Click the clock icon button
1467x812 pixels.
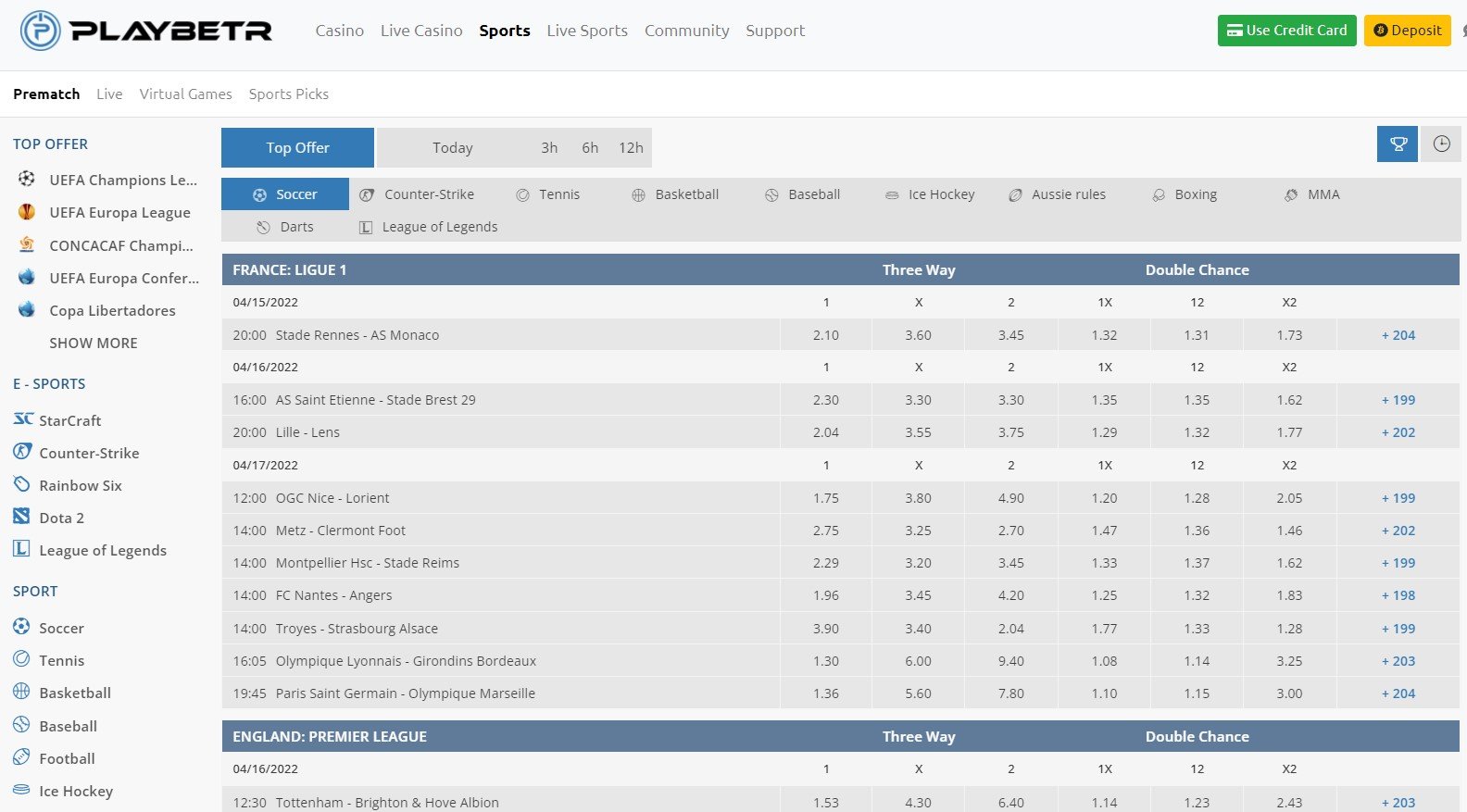click(1441, 144)
